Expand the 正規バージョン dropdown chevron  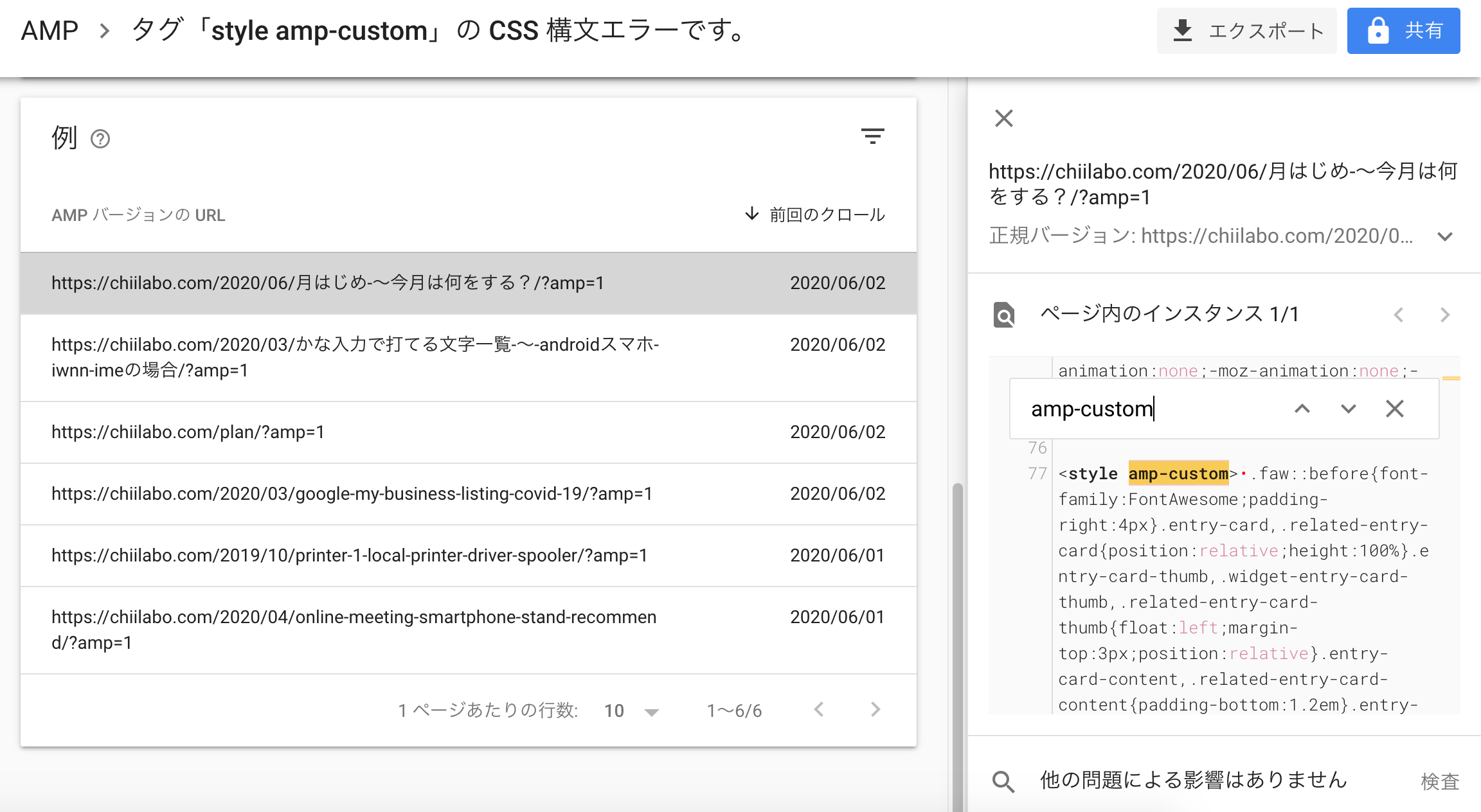click(x=1444, y=236)
